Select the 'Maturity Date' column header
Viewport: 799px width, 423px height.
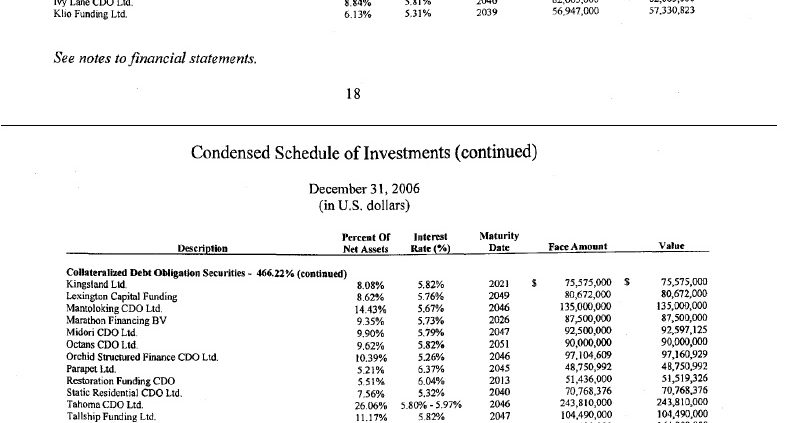point(501,241)
